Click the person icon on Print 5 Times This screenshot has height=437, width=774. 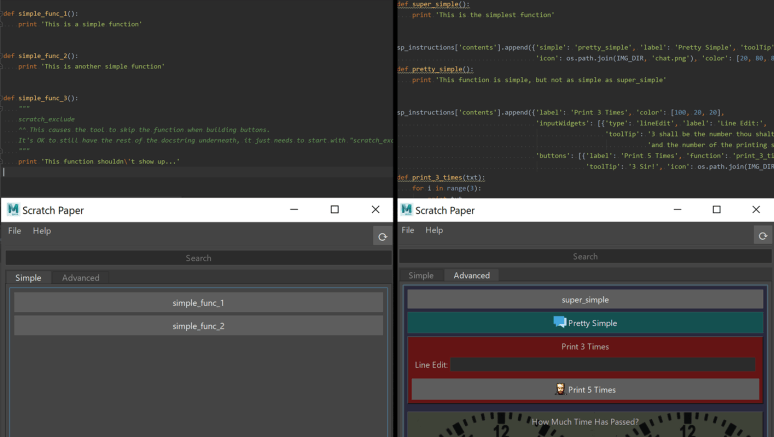[560, 389]
